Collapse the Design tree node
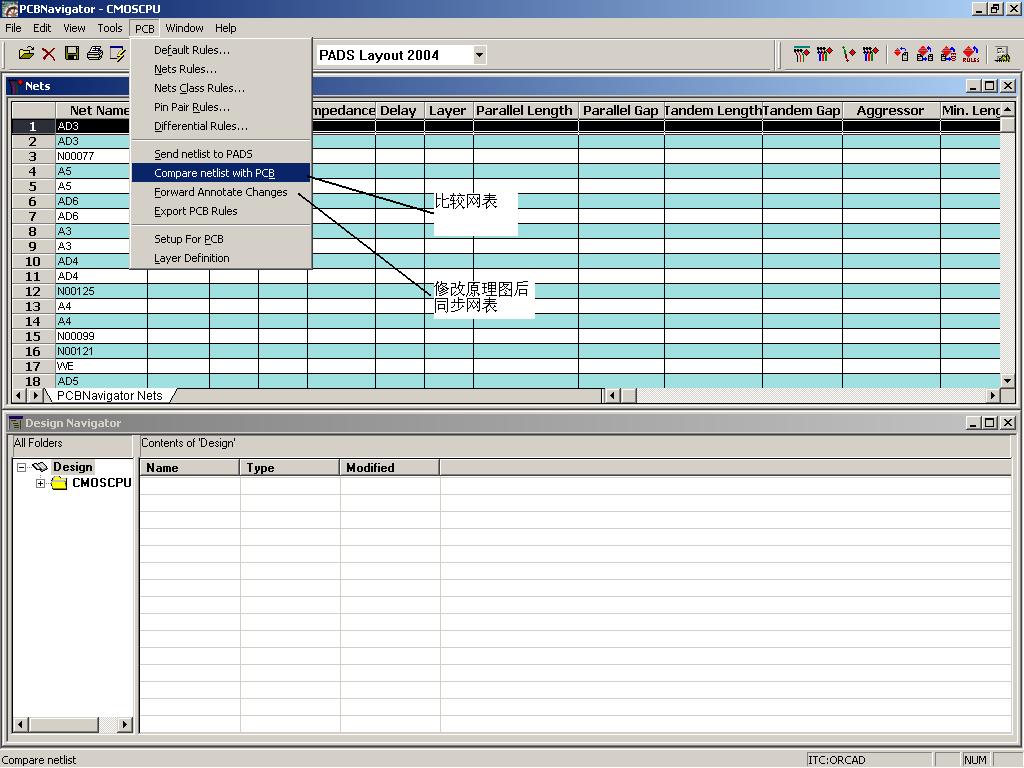The image size is (1024, 768). (x=22, y=467)
